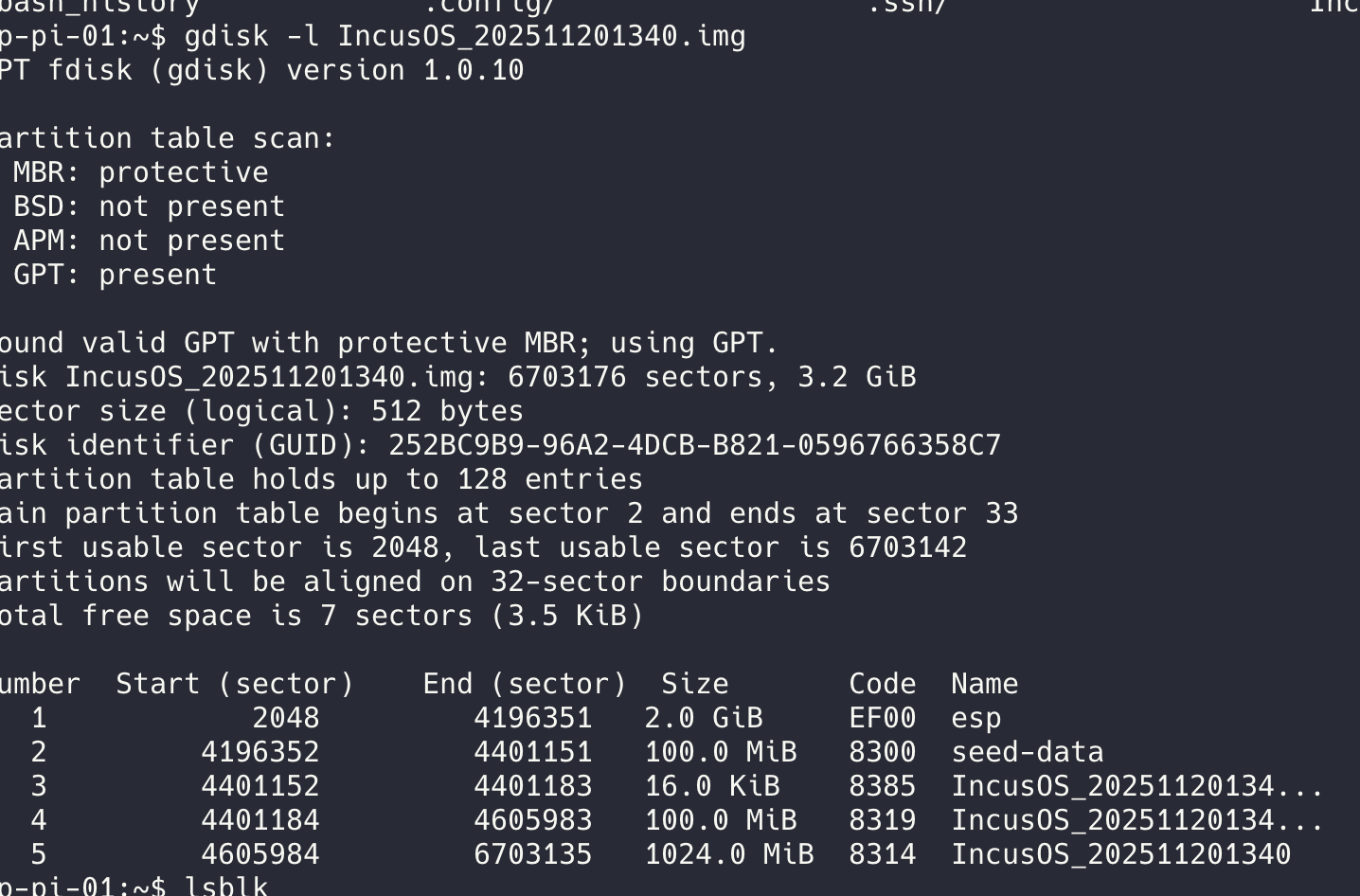Click the last usable sector number 6703142
This screenshot has width=1360, height=896.
click(x=907, y=547)
